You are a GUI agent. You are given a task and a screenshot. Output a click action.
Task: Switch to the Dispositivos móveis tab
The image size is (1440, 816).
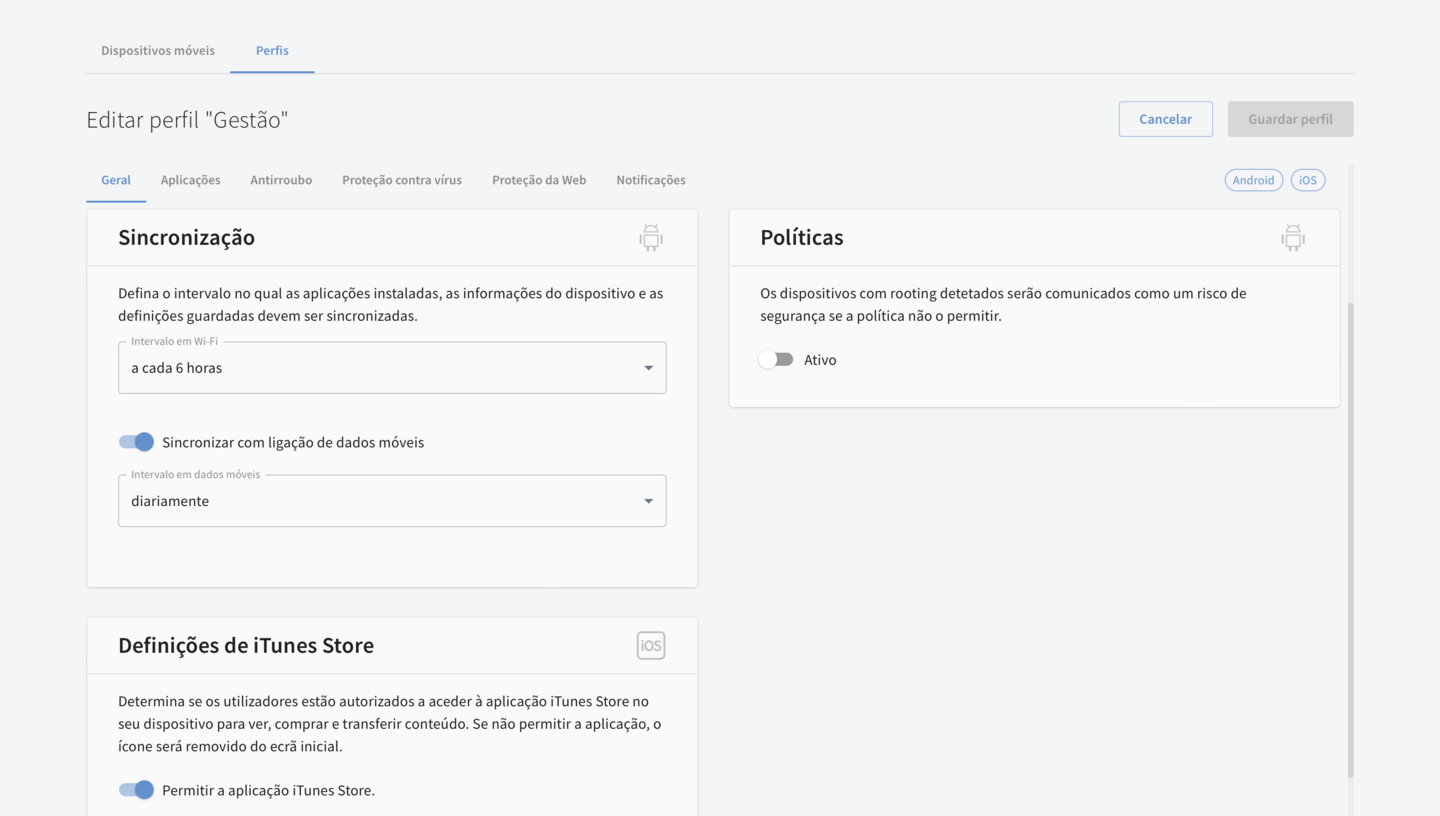[158, 50]
